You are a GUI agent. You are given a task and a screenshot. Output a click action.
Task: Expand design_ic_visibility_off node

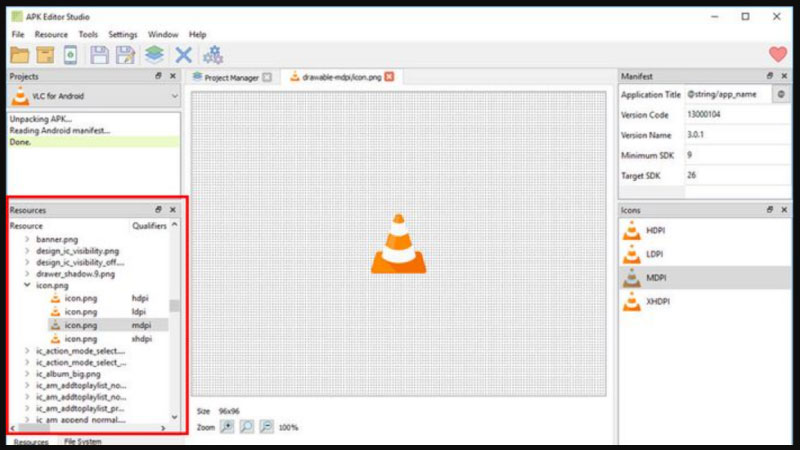(x=28, y=262)
